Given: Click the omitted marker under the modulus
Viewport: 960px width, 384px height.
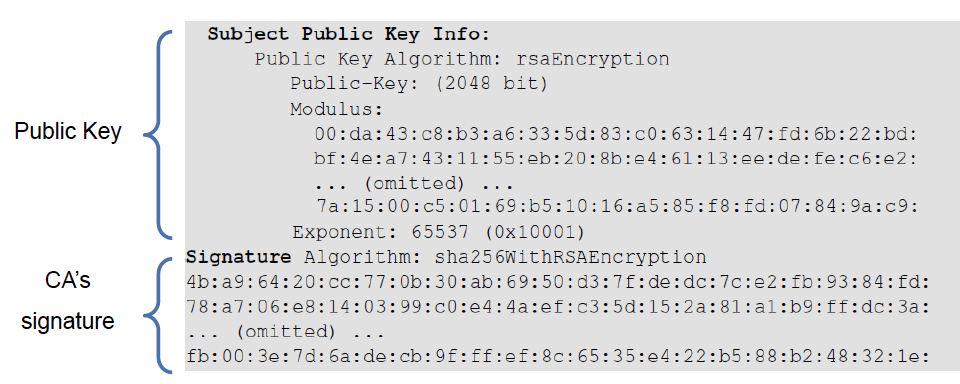Looking at the screenshot, I should (x=413, y=184).
